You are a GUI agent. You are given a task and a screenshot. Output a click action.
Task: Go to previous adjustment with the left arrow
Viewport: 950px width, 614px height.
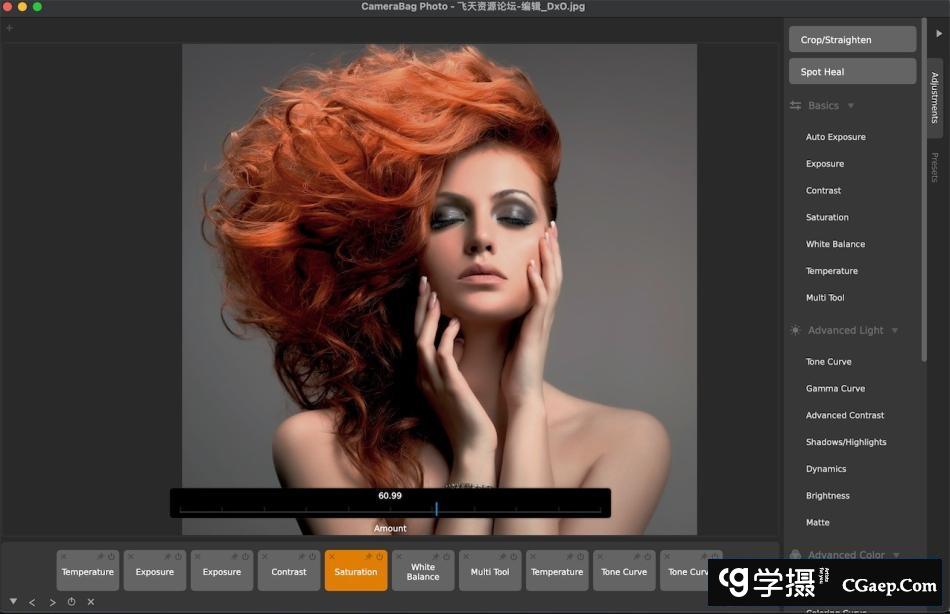coord(32,602)
